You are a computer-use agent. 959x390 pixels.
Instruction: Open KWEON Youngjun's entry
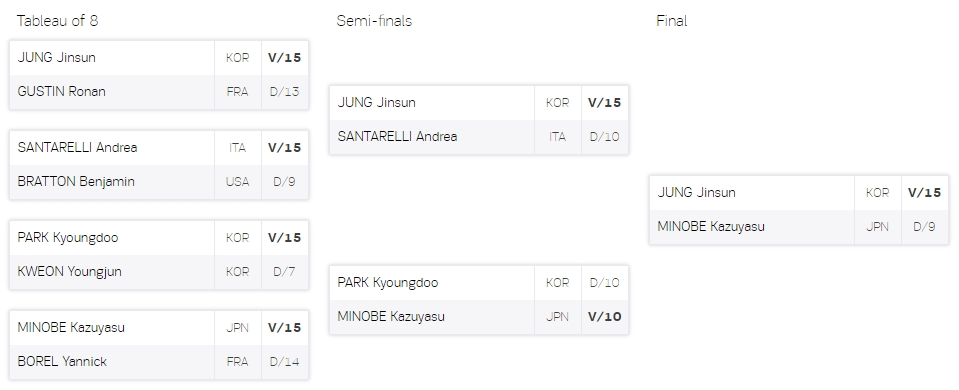(69, 271)
